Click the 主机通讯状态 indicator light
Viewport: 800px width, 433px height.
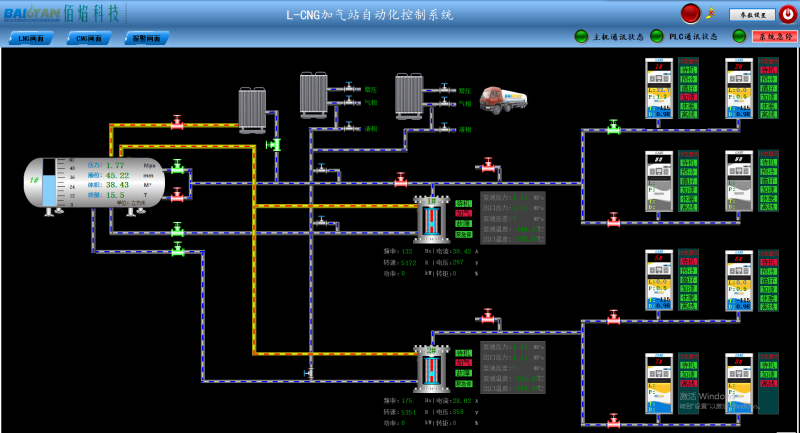point(581,37)
